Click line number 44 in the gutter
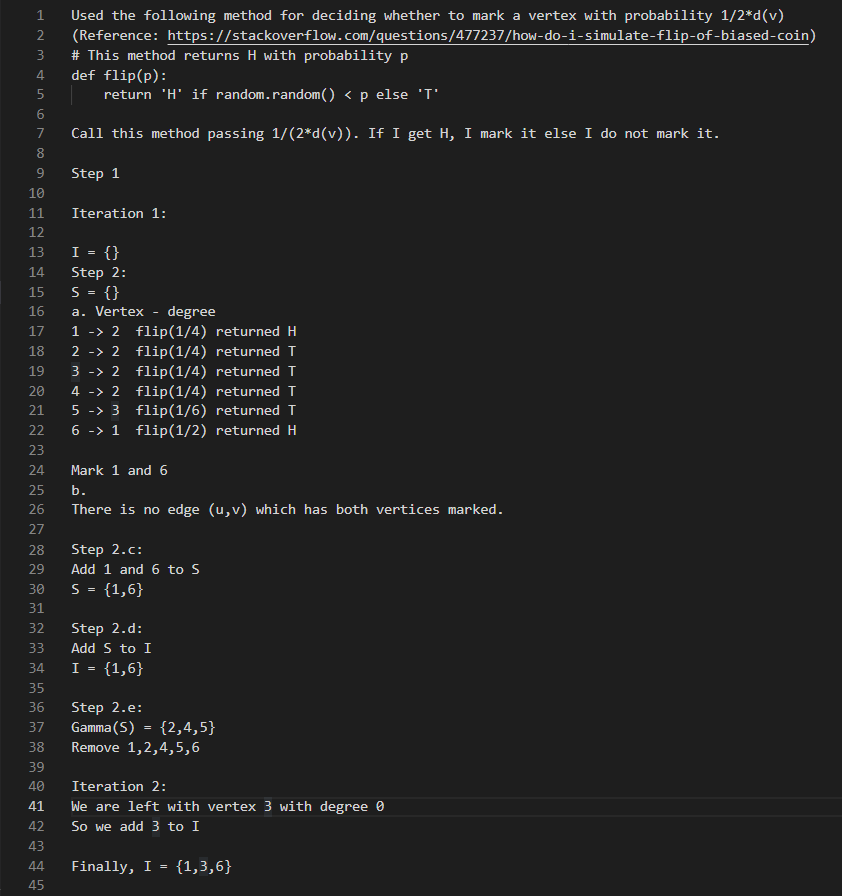This screenshot has height=896, width=842. tap(36, 866)
